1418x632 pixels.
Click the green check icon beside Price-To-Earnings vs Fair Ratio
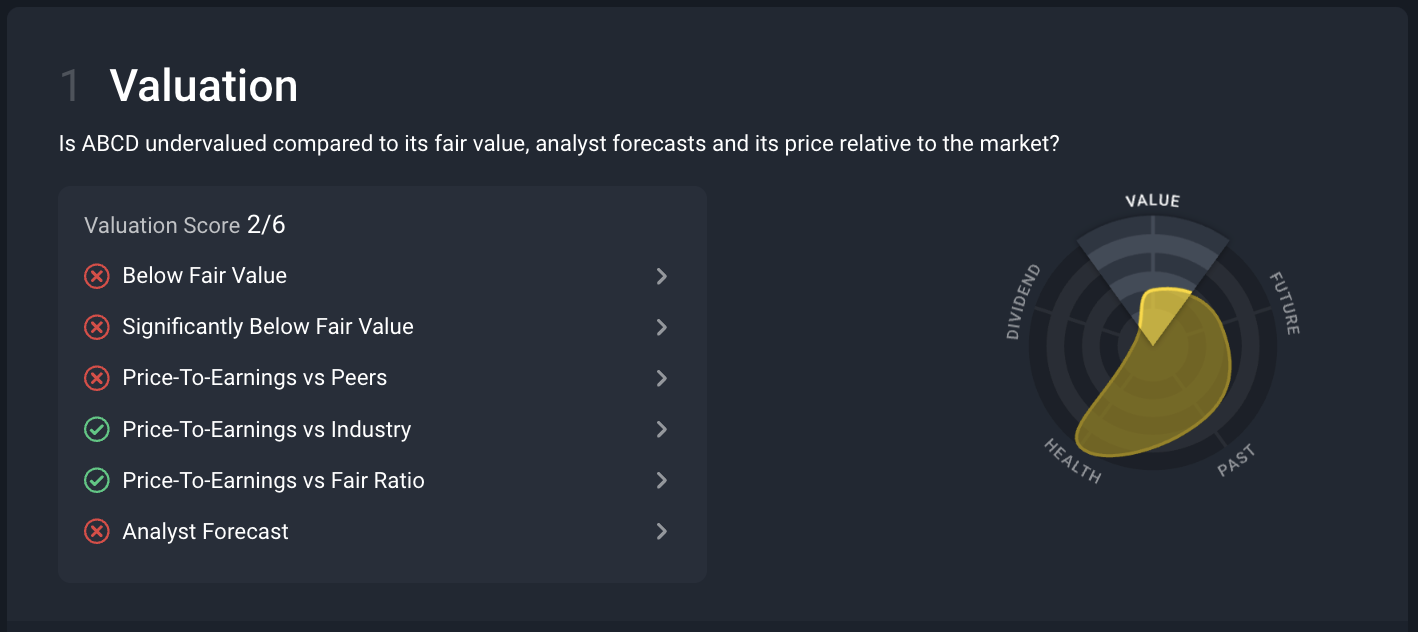click(97, 481)
